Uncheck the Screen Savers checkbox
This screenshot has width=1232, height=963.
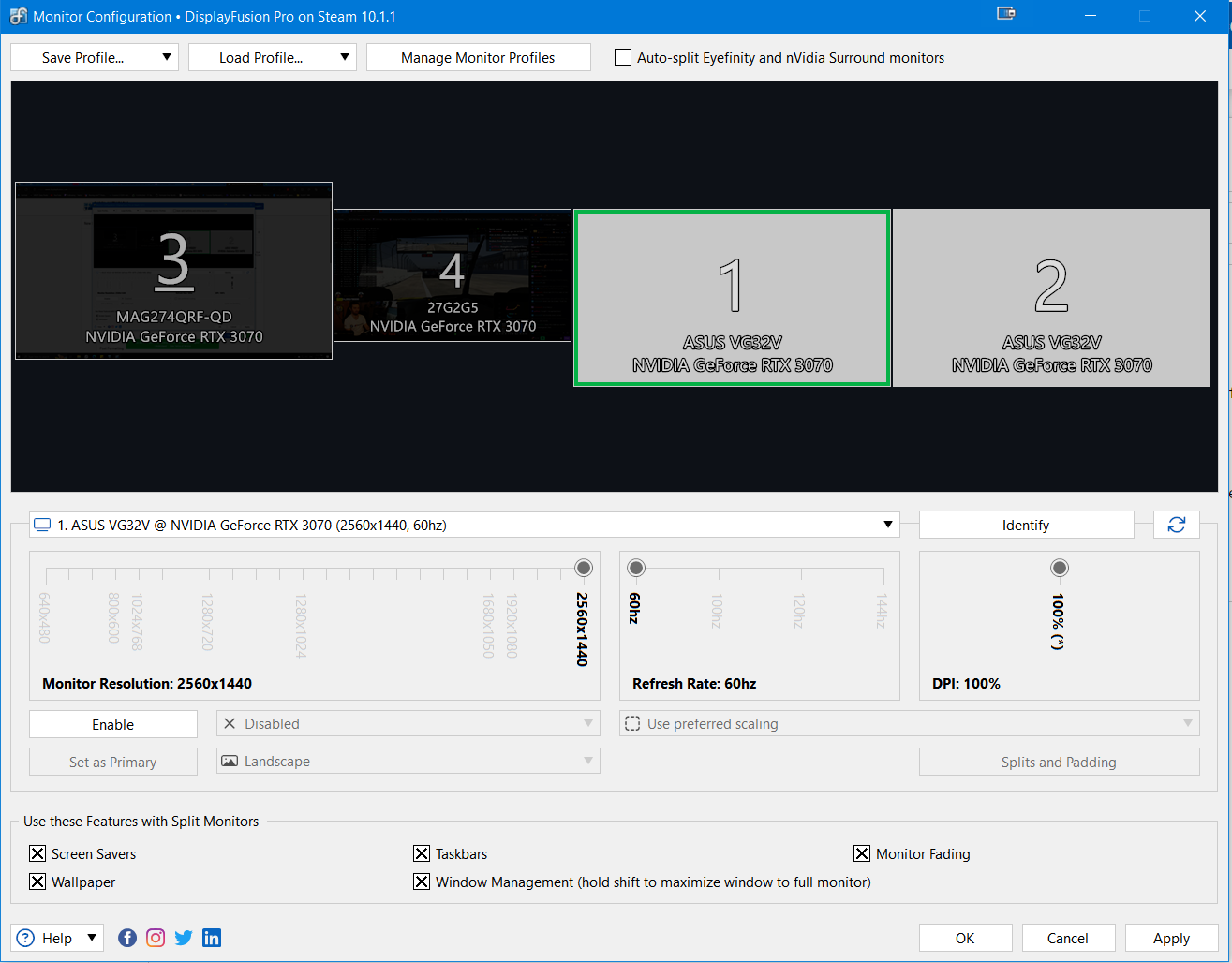37,853
